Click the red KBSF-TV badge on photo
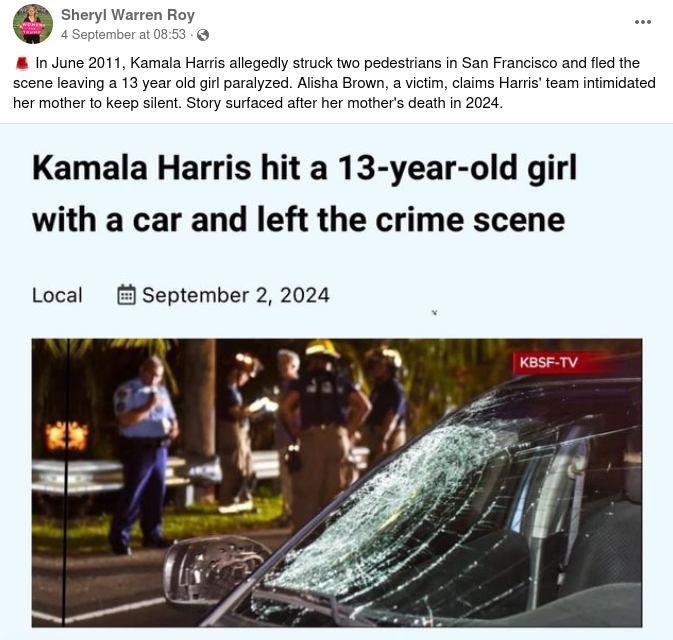 pos(549,362)
